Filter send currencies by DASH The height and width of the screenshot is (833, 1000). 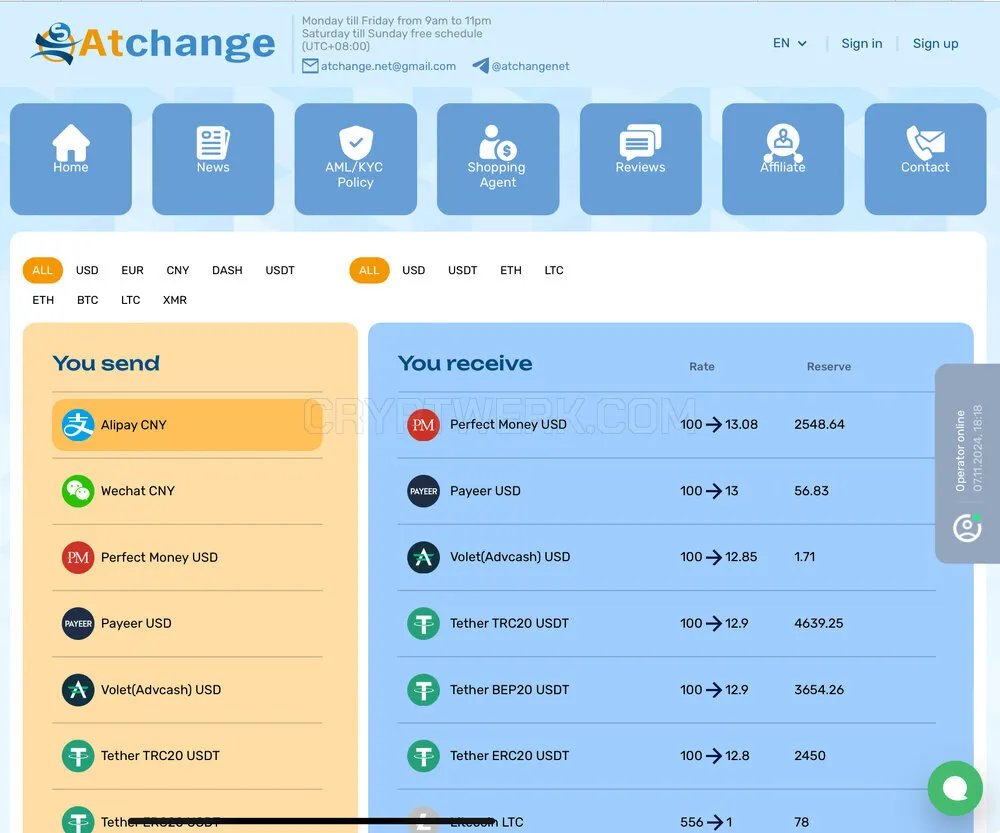tap(227, 270)
